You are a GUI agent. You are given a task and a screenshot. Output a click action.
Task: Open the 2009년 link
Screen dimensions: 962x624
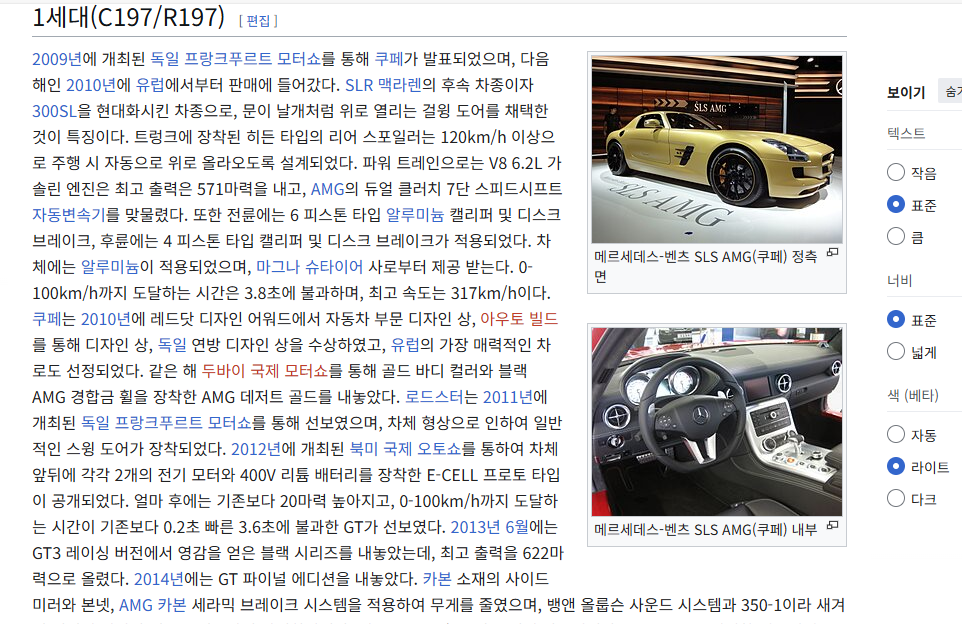tap(56, 59)
